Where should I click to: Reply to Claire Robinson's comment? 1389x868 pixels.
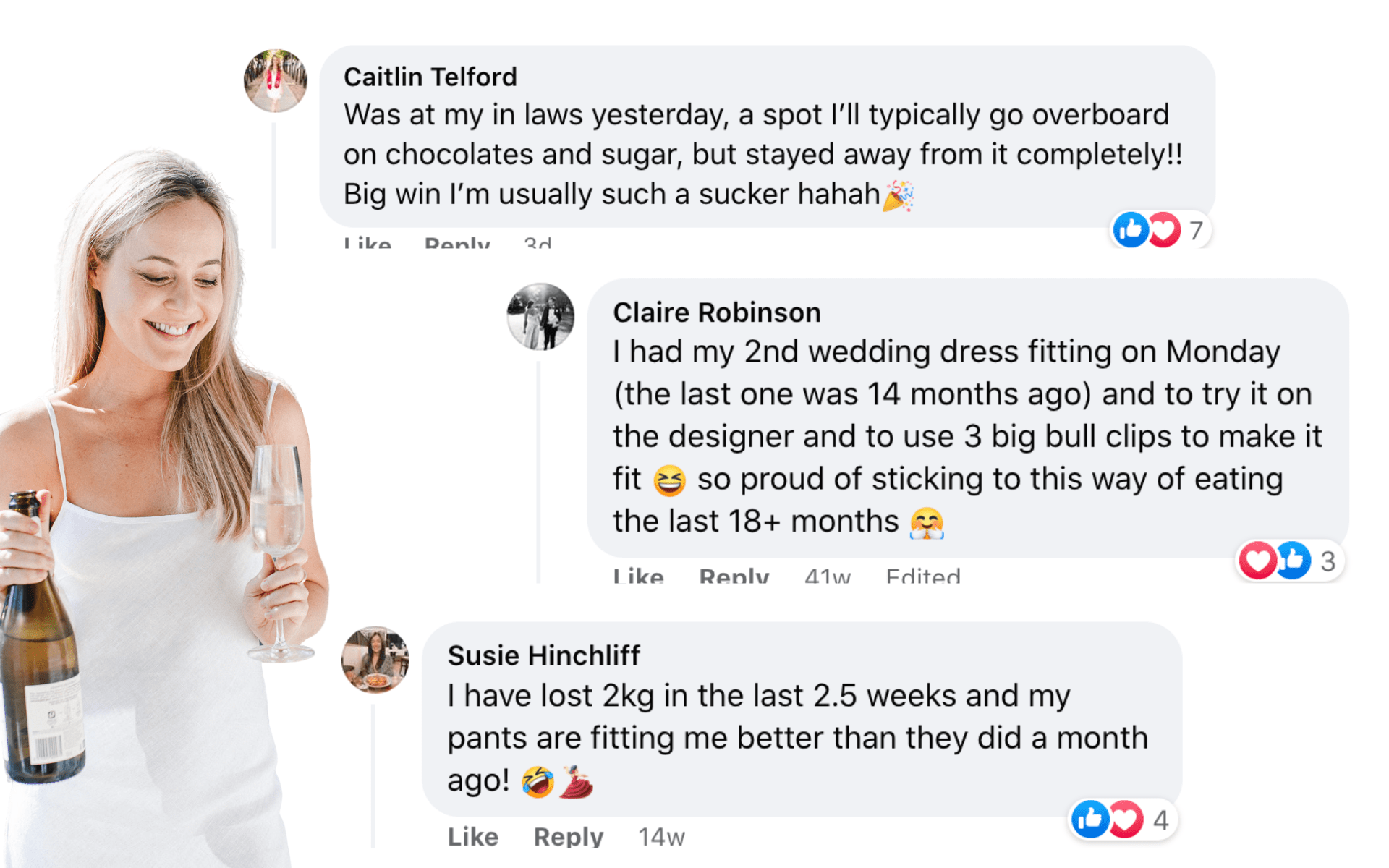coord(734,576)
